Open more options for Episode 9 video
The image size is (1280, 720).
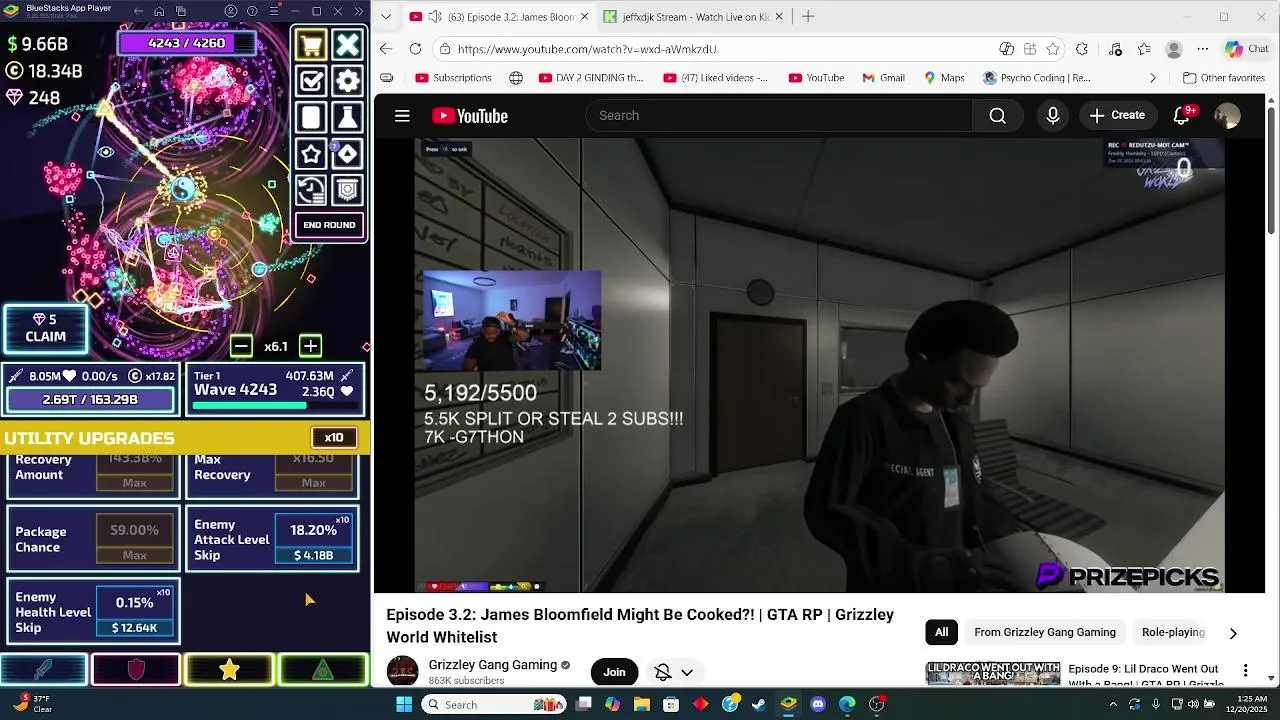pos(1245,670)
